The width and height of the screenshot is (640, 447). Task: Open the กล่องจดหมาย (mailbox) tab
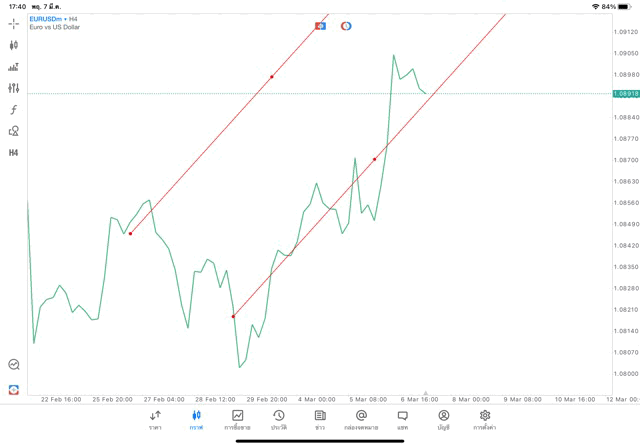pyautogui.click(x=361, y=419)
